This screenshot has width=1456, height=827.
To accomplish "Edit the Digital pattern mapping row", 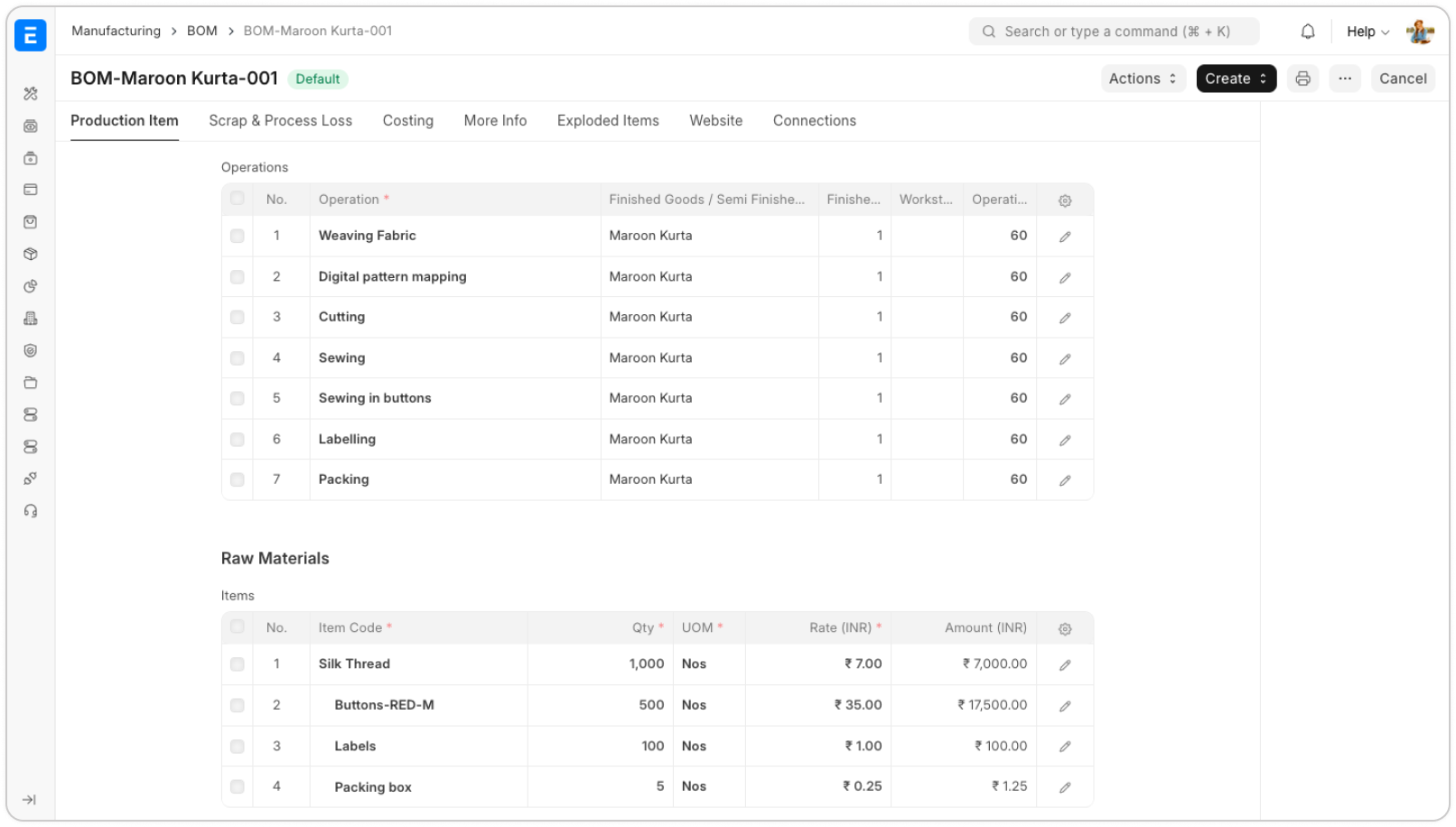I will coord(1065,277).
